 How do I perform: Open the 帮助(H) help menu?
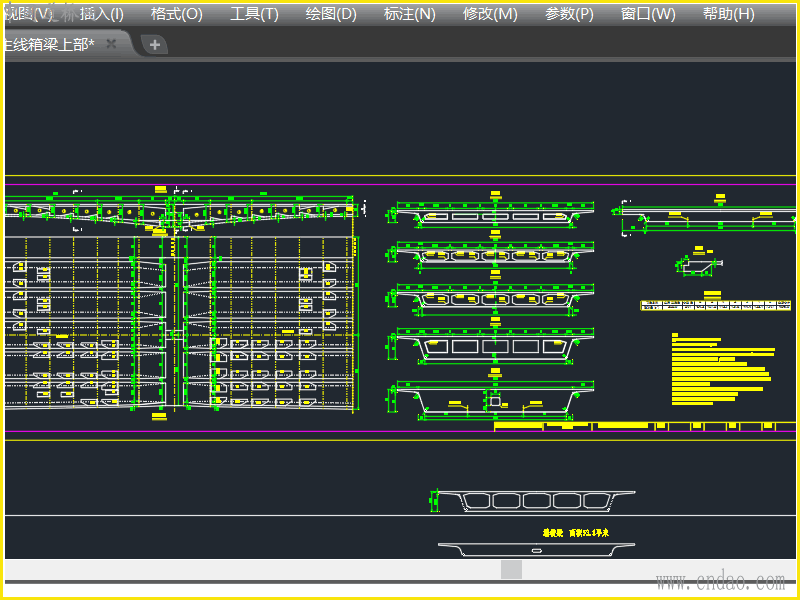(728, 14)
